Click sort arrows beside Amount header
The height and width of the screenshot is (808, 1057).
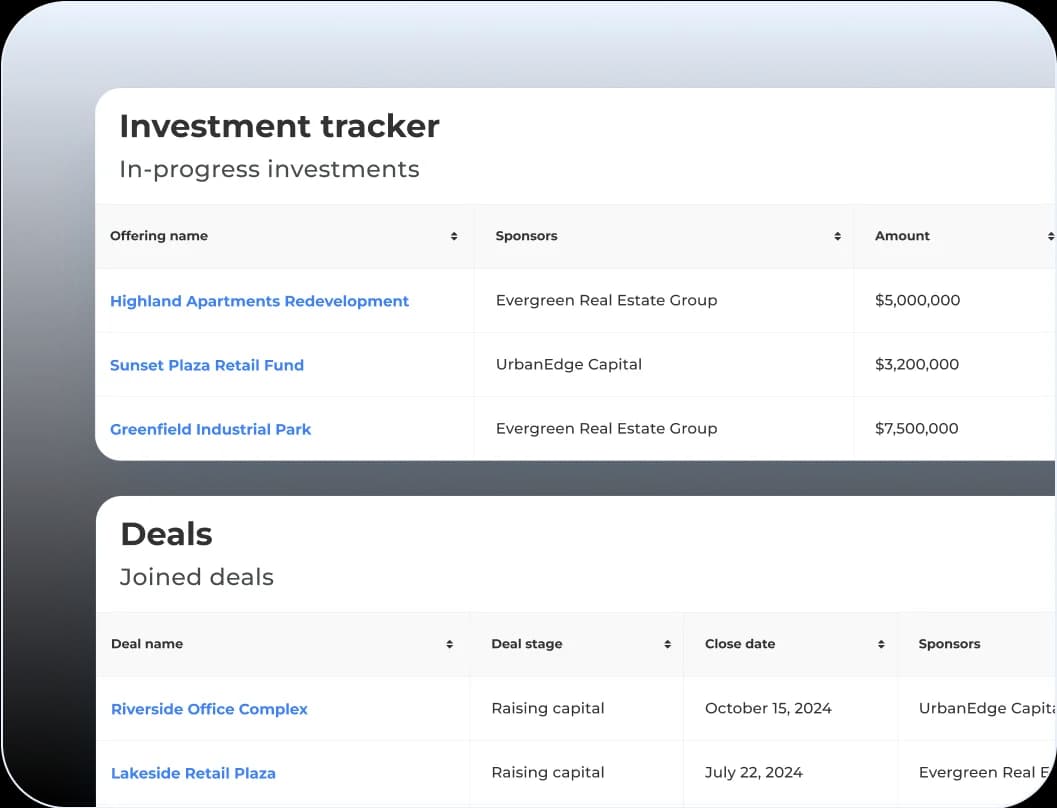pos(1050,237)
